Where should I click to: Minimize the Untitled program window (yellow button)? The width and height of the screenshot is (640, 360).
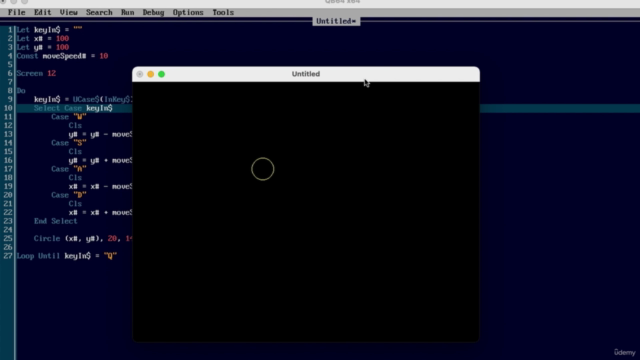(x=151, y=74)
